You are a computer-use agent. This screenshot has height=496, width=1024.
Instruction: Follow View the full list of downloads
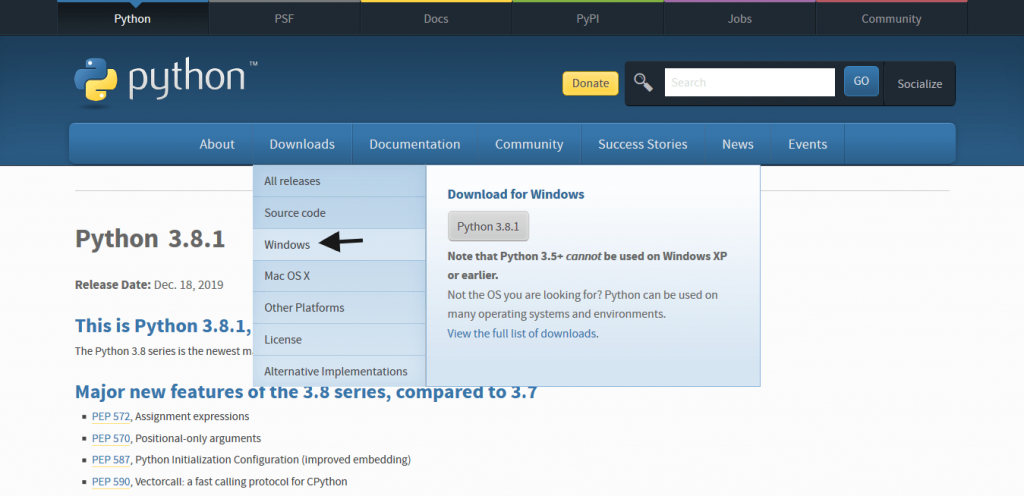[x=522, y=333]
